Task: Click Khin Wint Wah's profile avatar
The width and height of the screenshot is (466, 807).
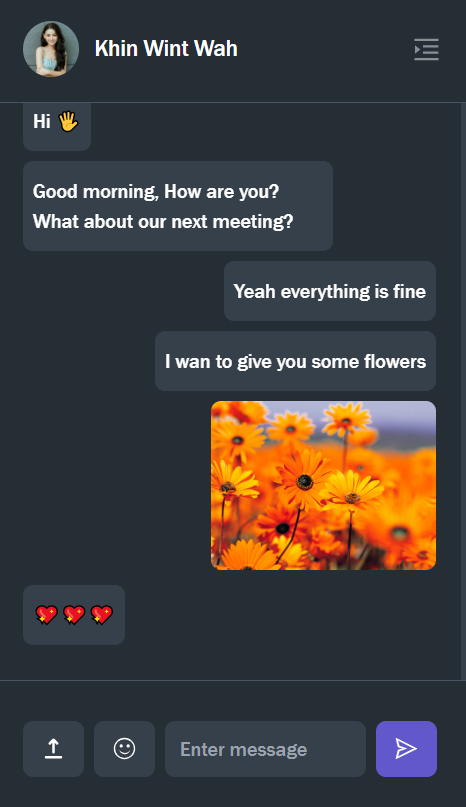Action: (51, 49)
